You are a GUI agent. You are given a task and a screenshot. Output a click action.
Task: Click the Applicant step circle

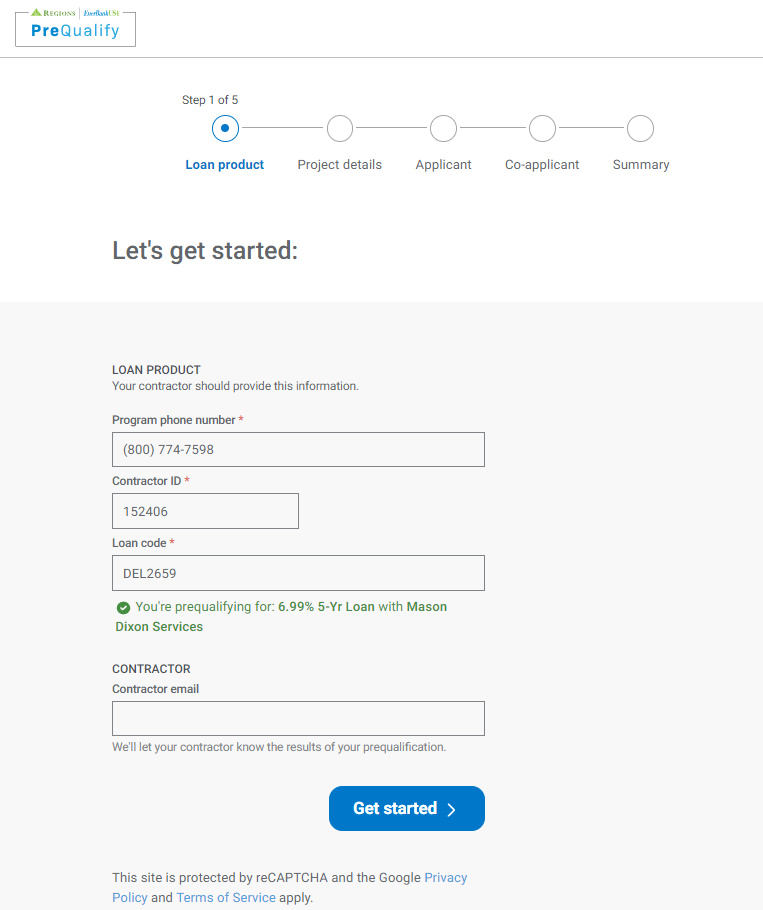pos(443,129)
